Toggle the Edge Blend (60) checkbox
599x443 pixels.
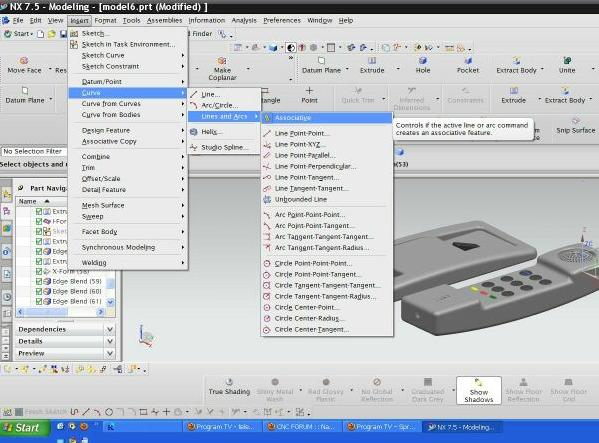[39, 291]
